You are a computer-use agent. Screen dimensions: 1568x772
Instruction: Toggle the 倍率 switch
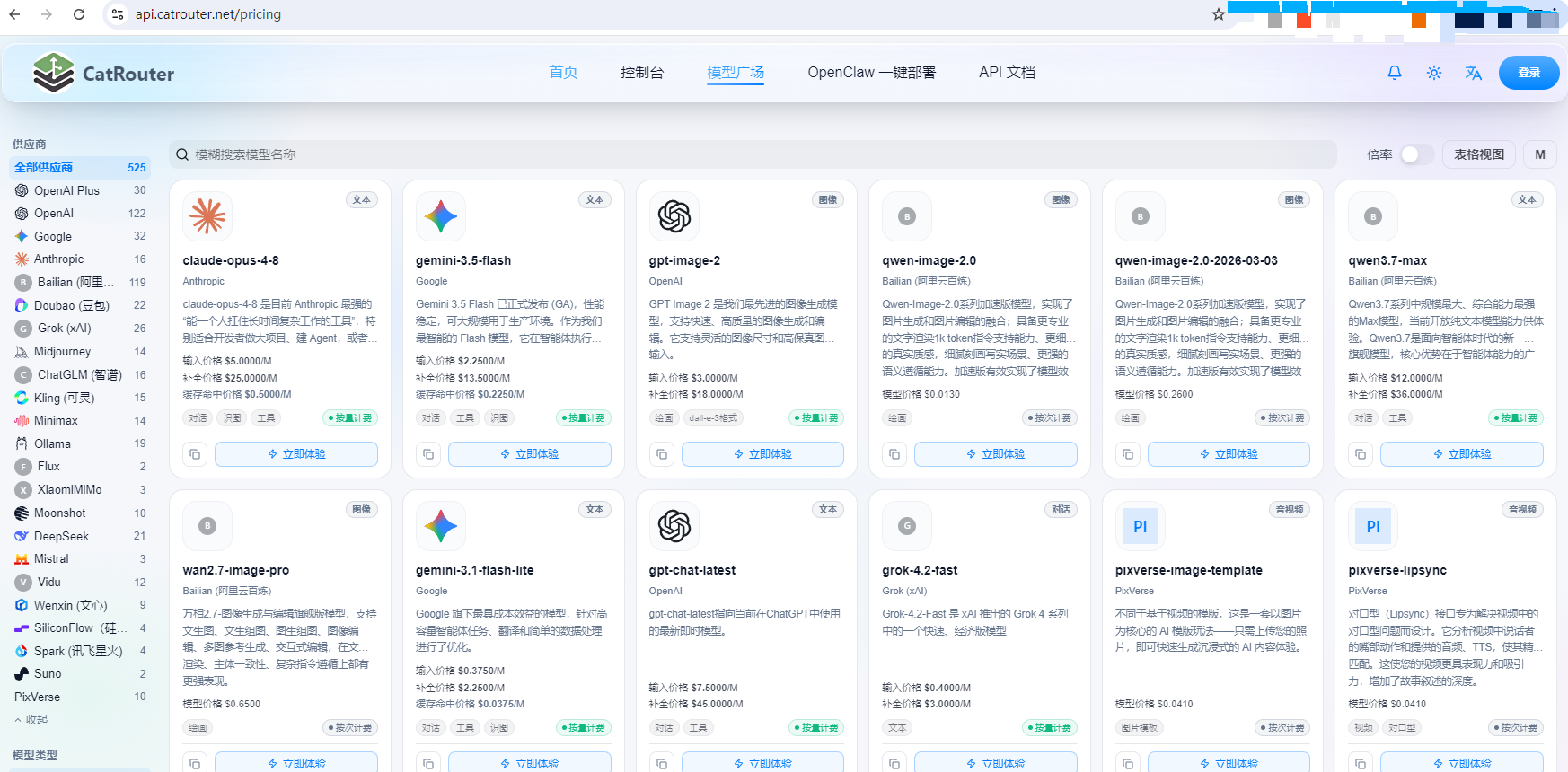pos(1416,154)
